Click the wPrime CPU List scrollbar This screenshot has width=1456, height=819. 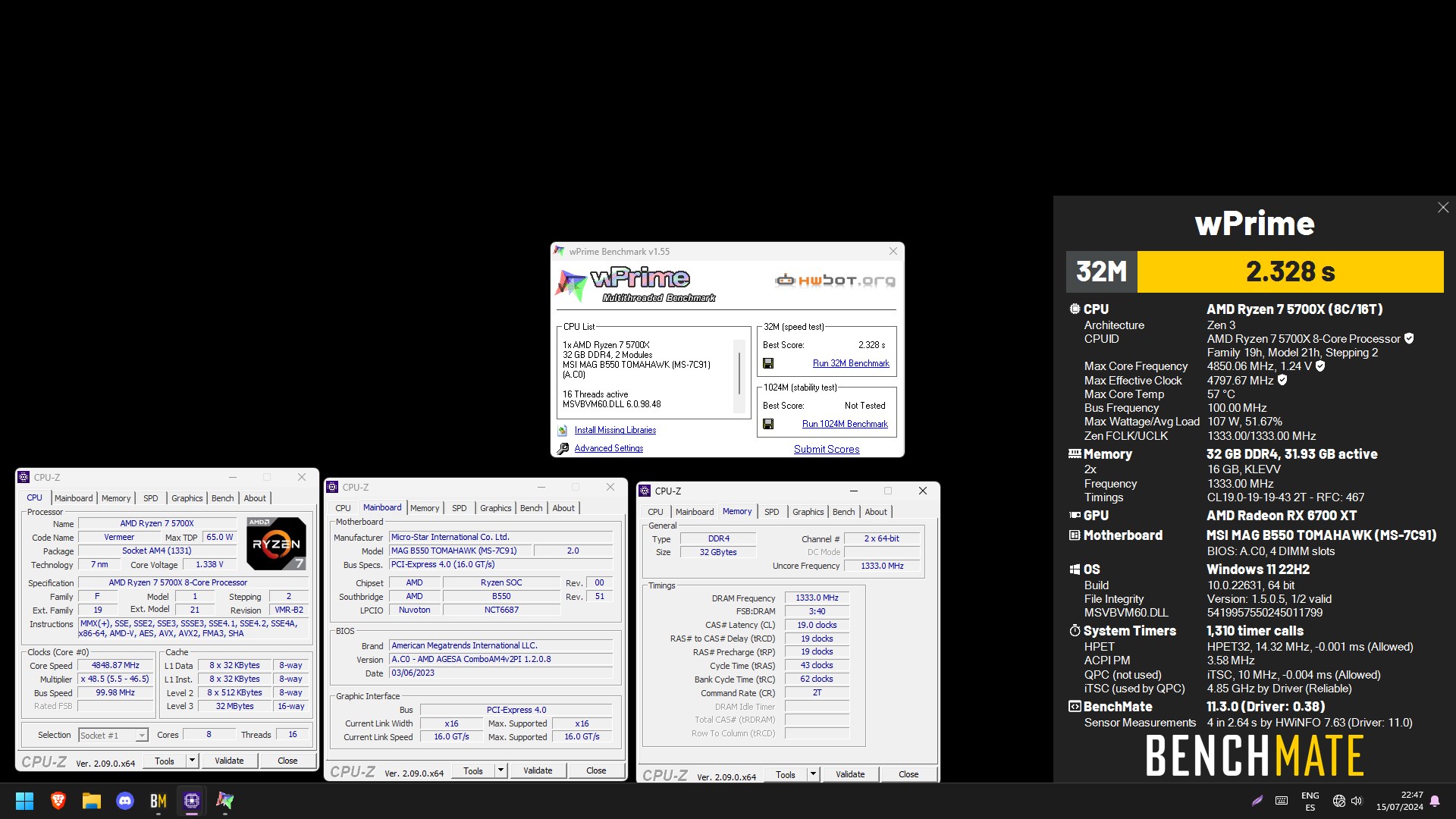point(739,377)
